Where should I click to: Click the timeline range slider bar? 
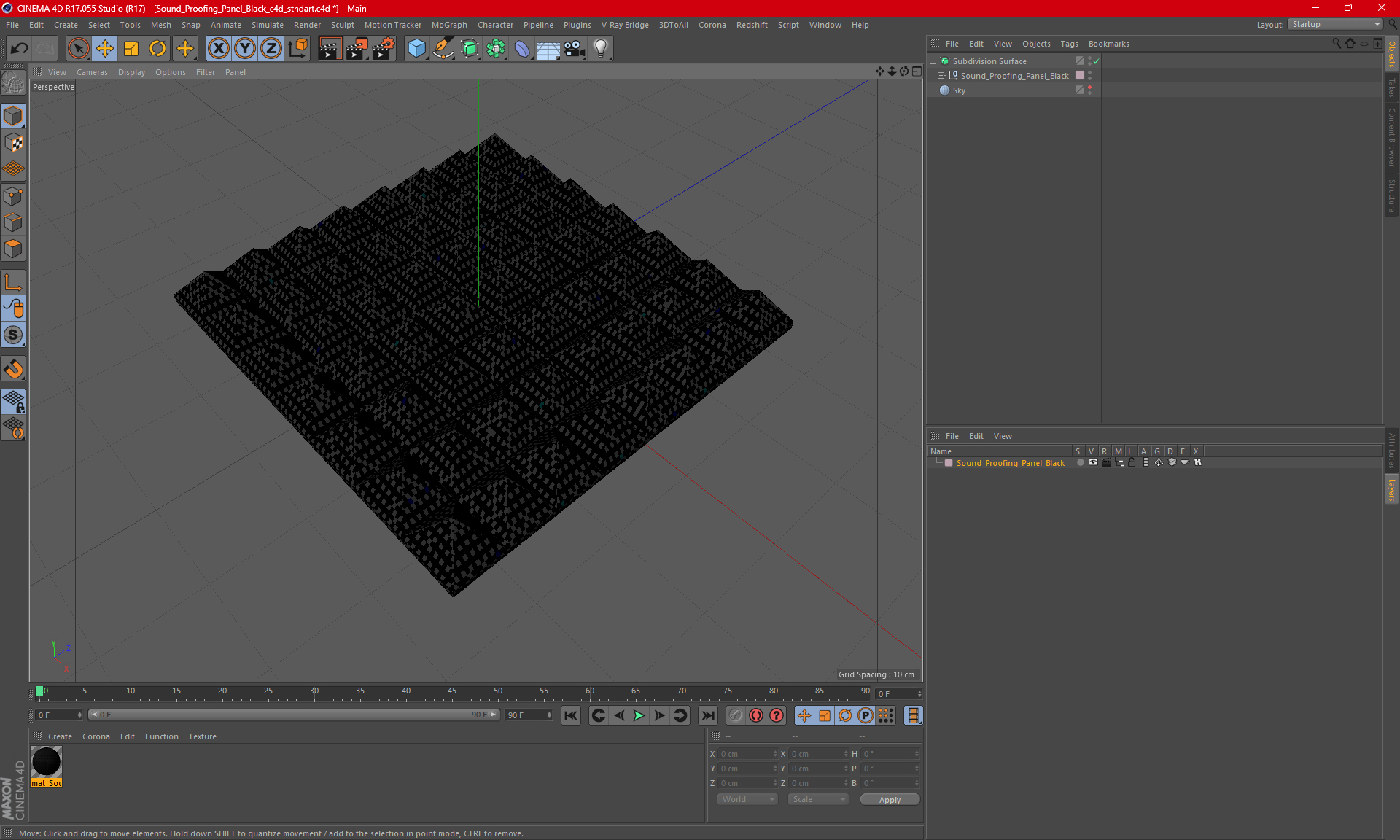pyautogui.click(x=295, y=715)
